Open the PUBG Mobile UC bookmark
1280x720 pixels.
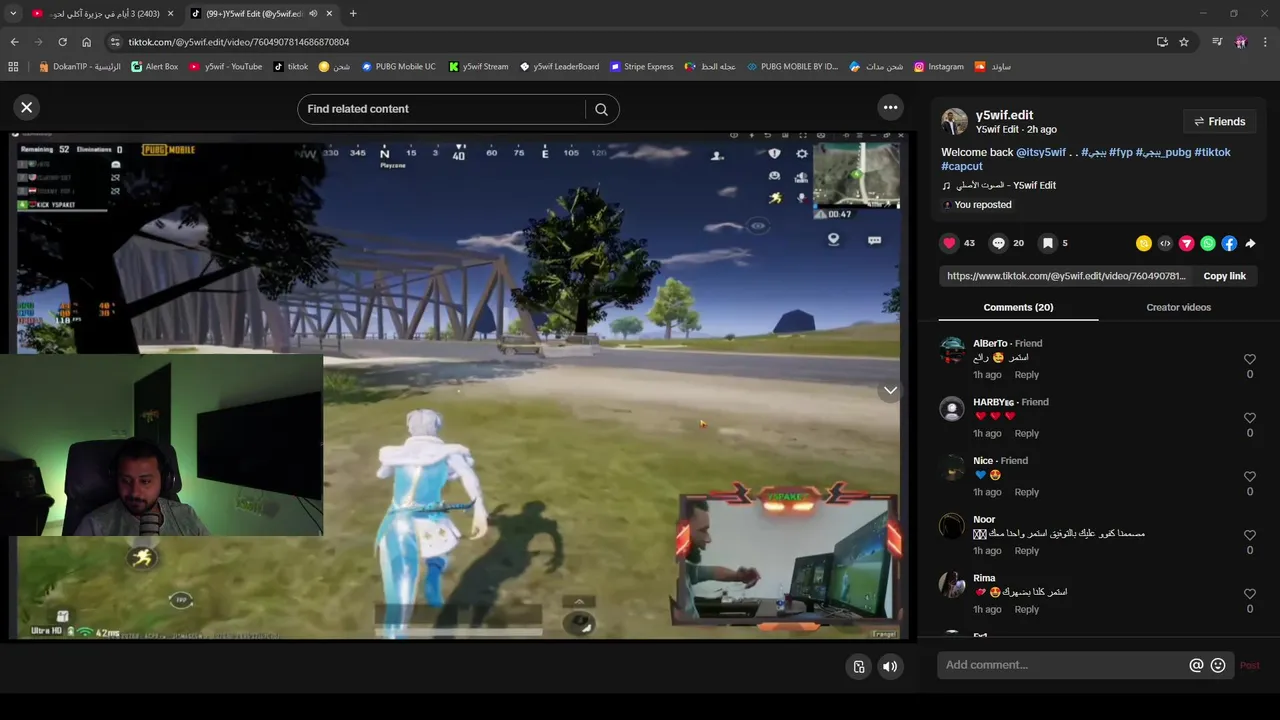point(398,67)
